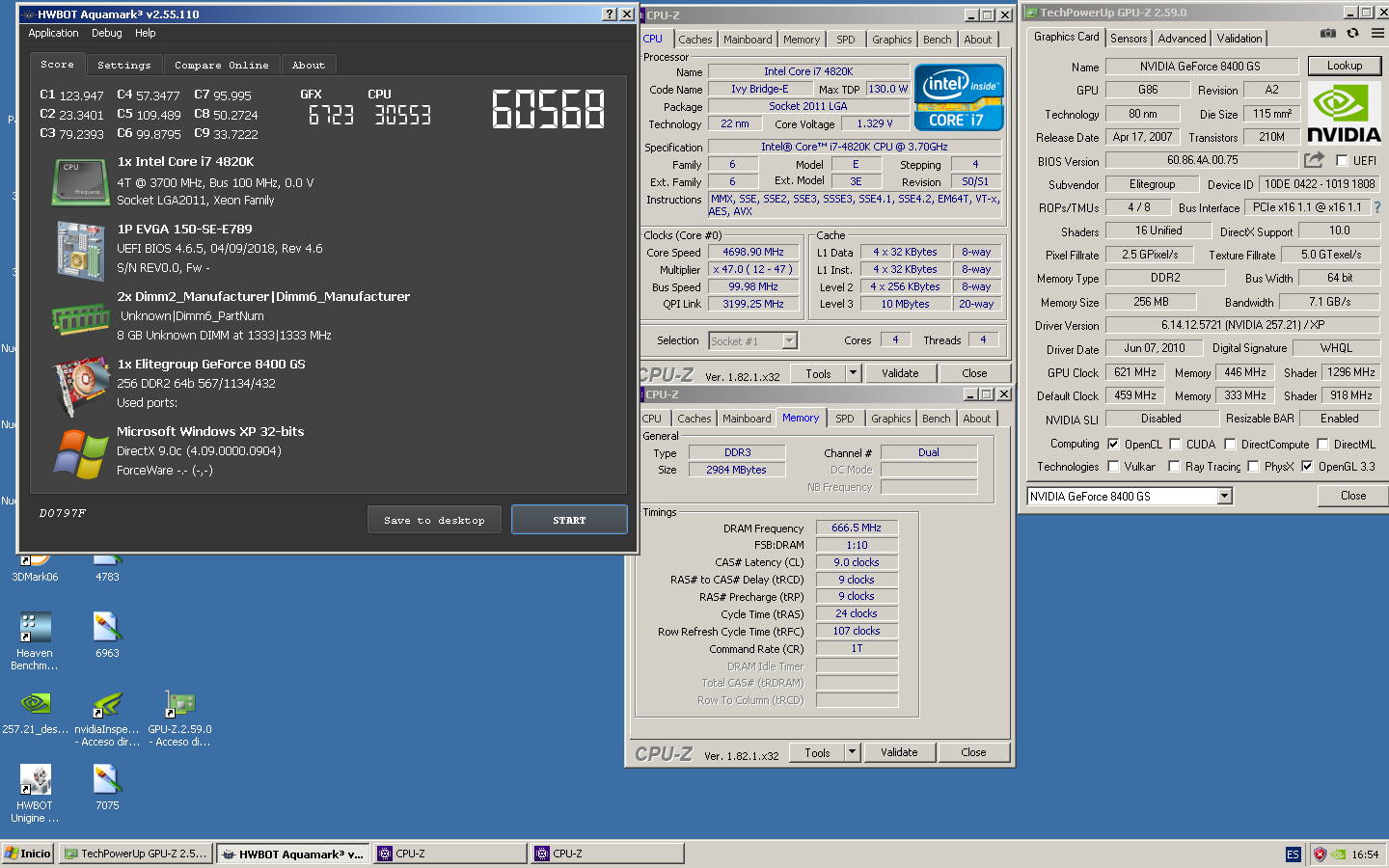Click the BIOS version share/export icon
Viewport: 1389px width, 868px height.
pyautogui.click(x=1314, y=160)
